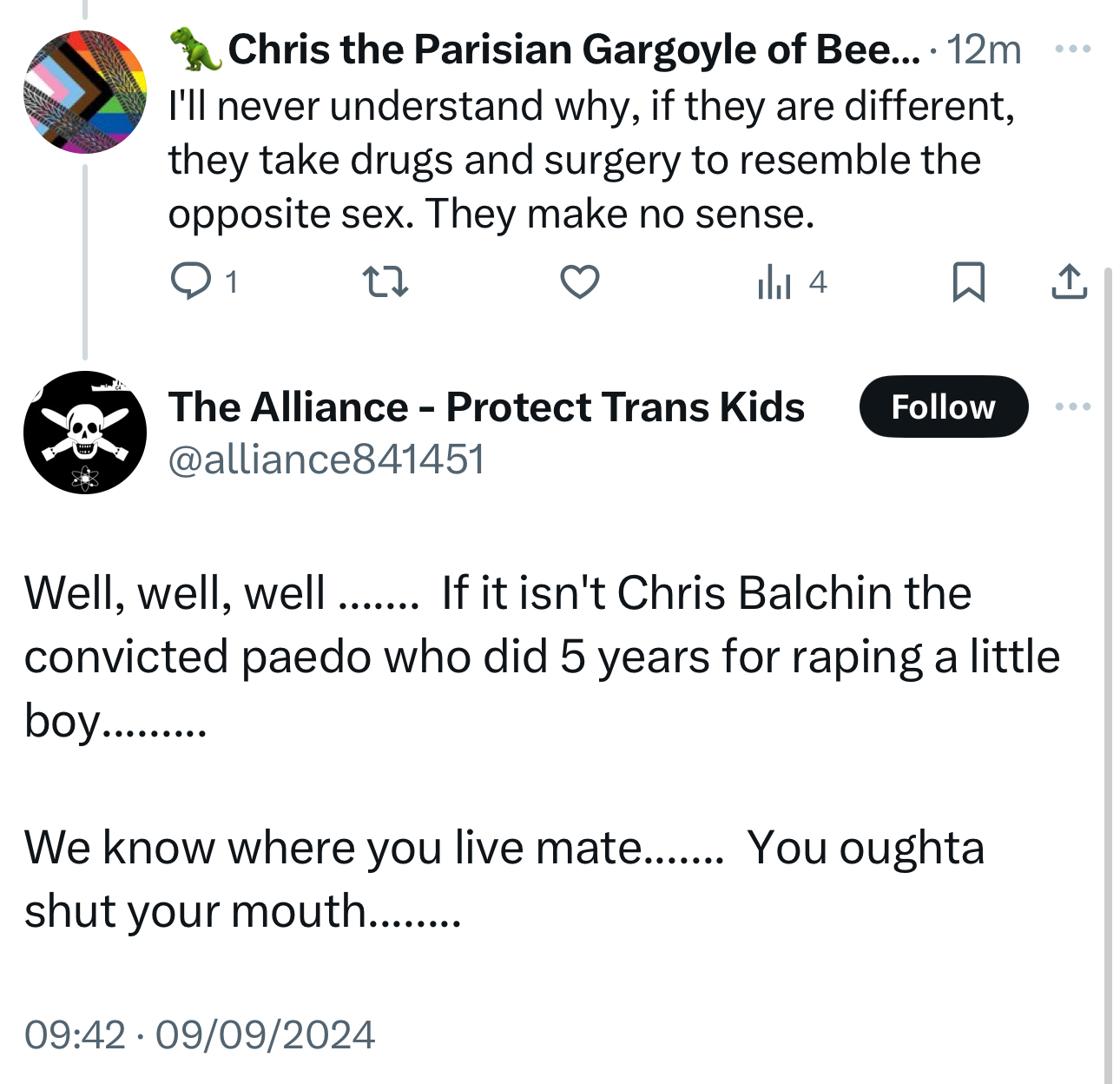Share Chris's tweet via share icon
This screenshot has height=1084, width=1120.
pyautogui.click(x=1069, y=281)
